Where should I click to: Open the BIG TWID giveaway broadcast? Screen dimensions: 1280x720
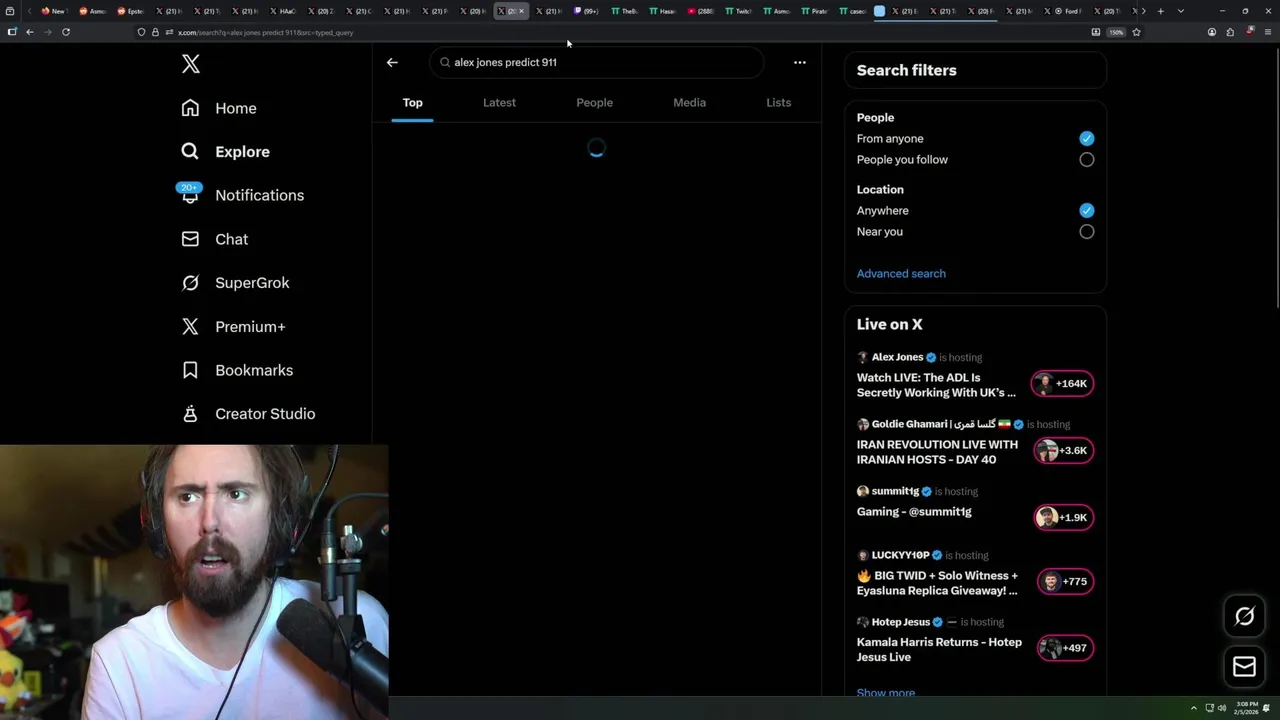click(937, 583)
